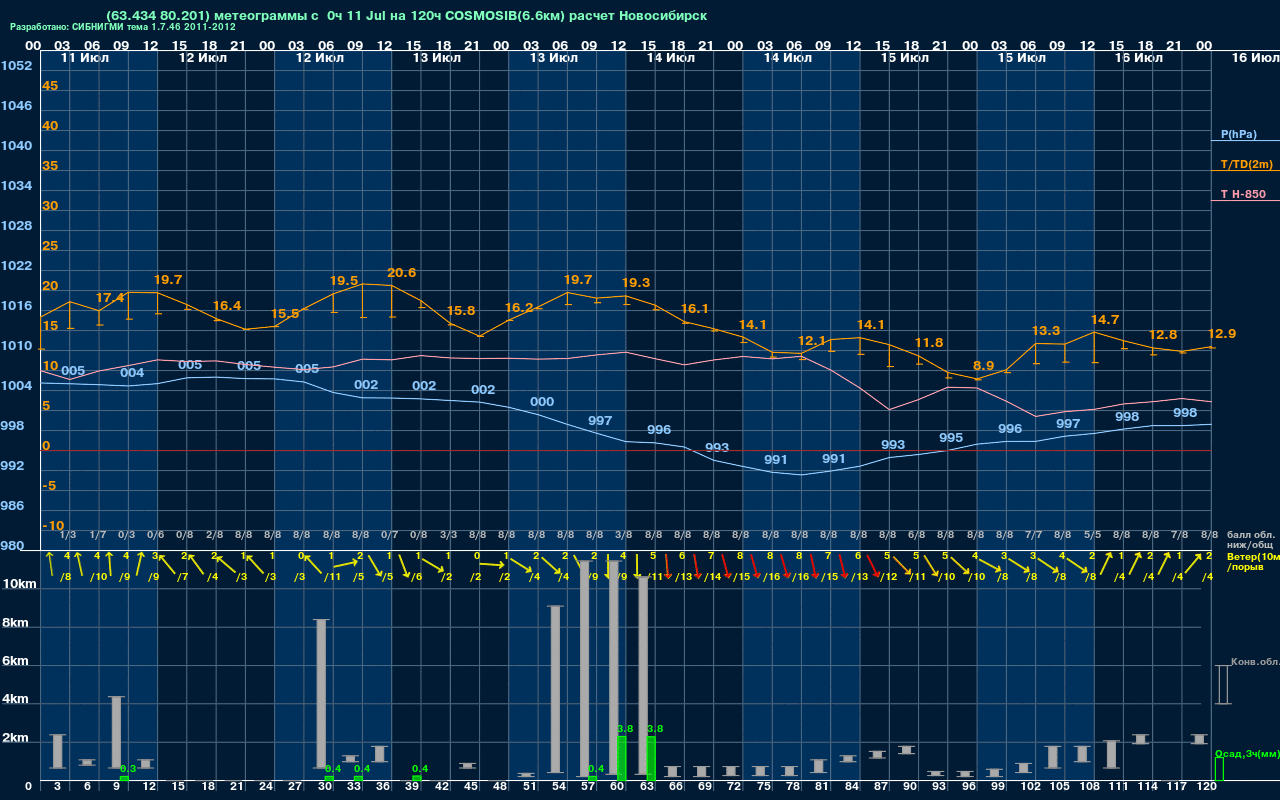
Task: Click the 11.8 temperature label
Action: coord(929,343)
